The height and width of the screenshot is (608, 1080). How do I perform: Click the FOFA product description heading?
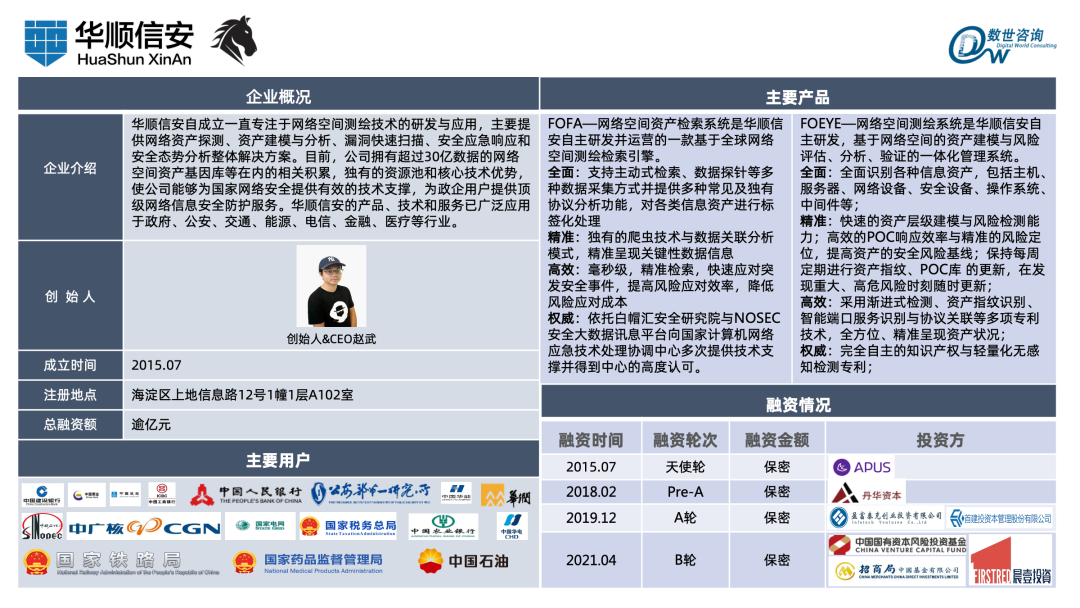[x=665, y=140]
